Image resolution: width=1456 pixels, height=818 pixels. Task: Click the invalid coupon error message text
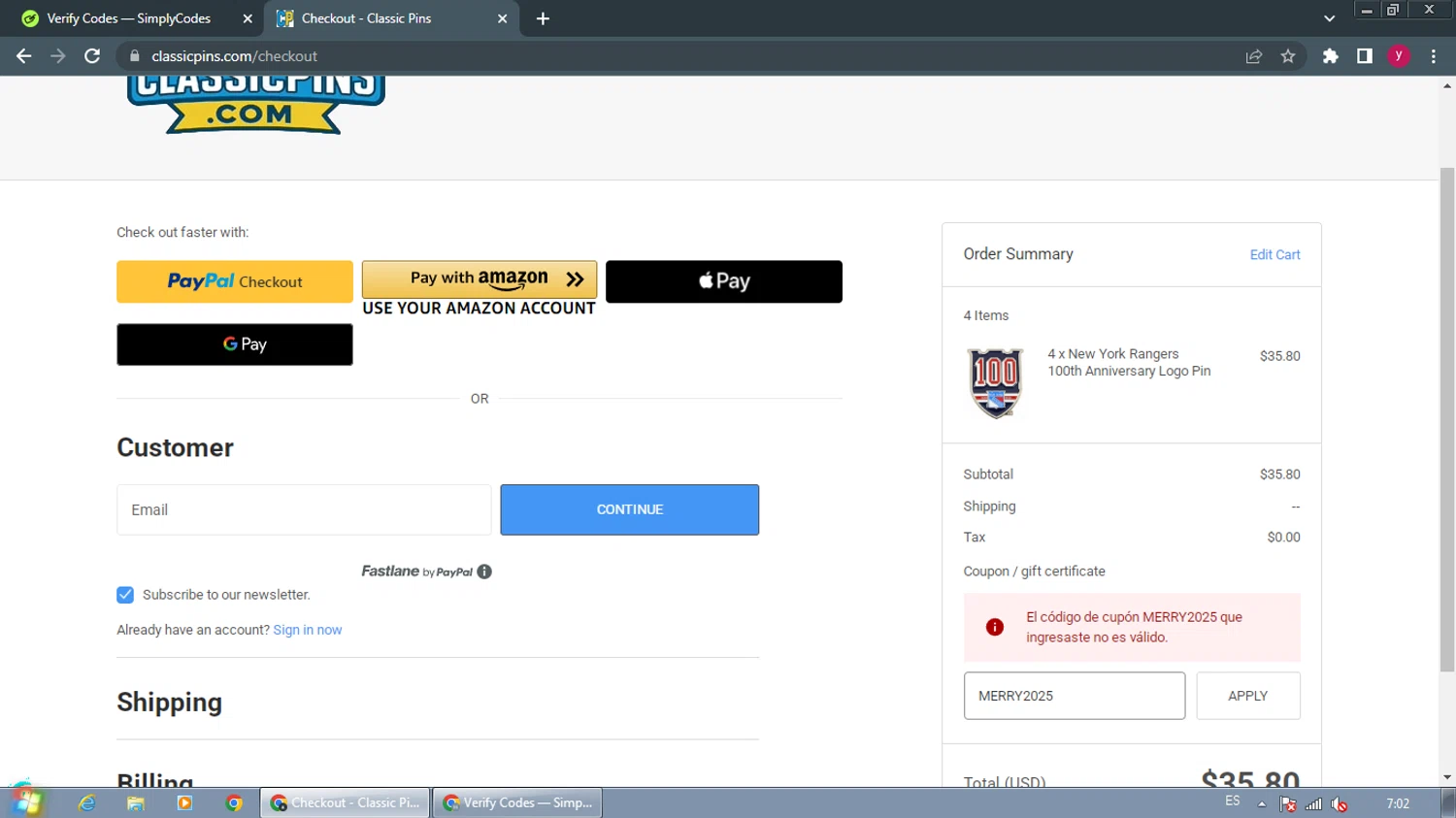1134,627
